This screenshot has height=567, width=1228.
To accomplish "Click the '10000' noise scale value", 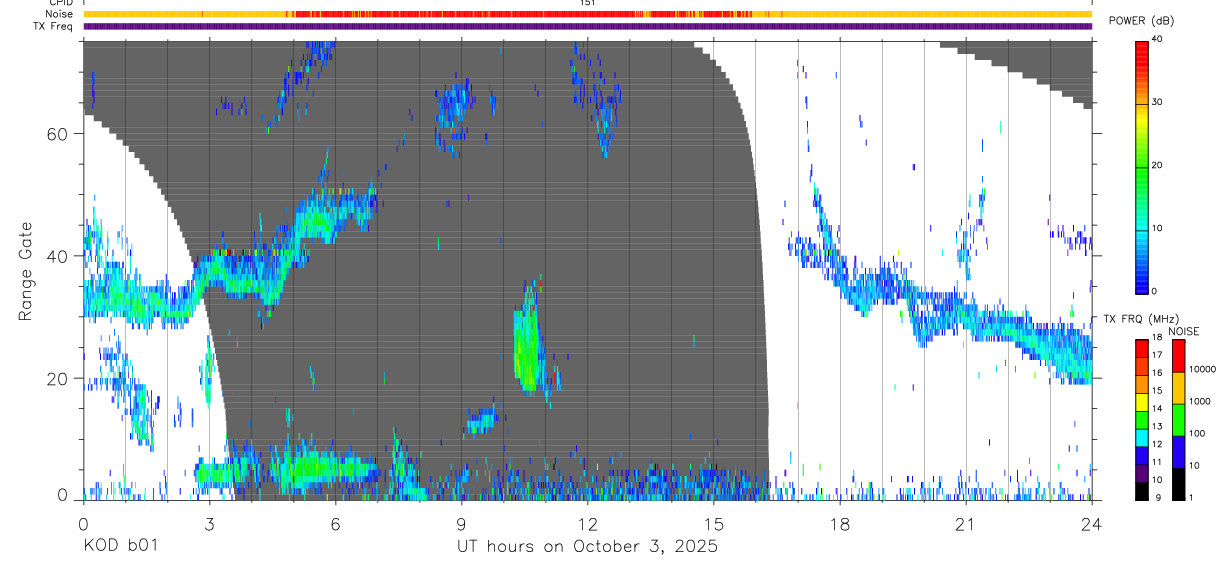I will coord(1204,369).
